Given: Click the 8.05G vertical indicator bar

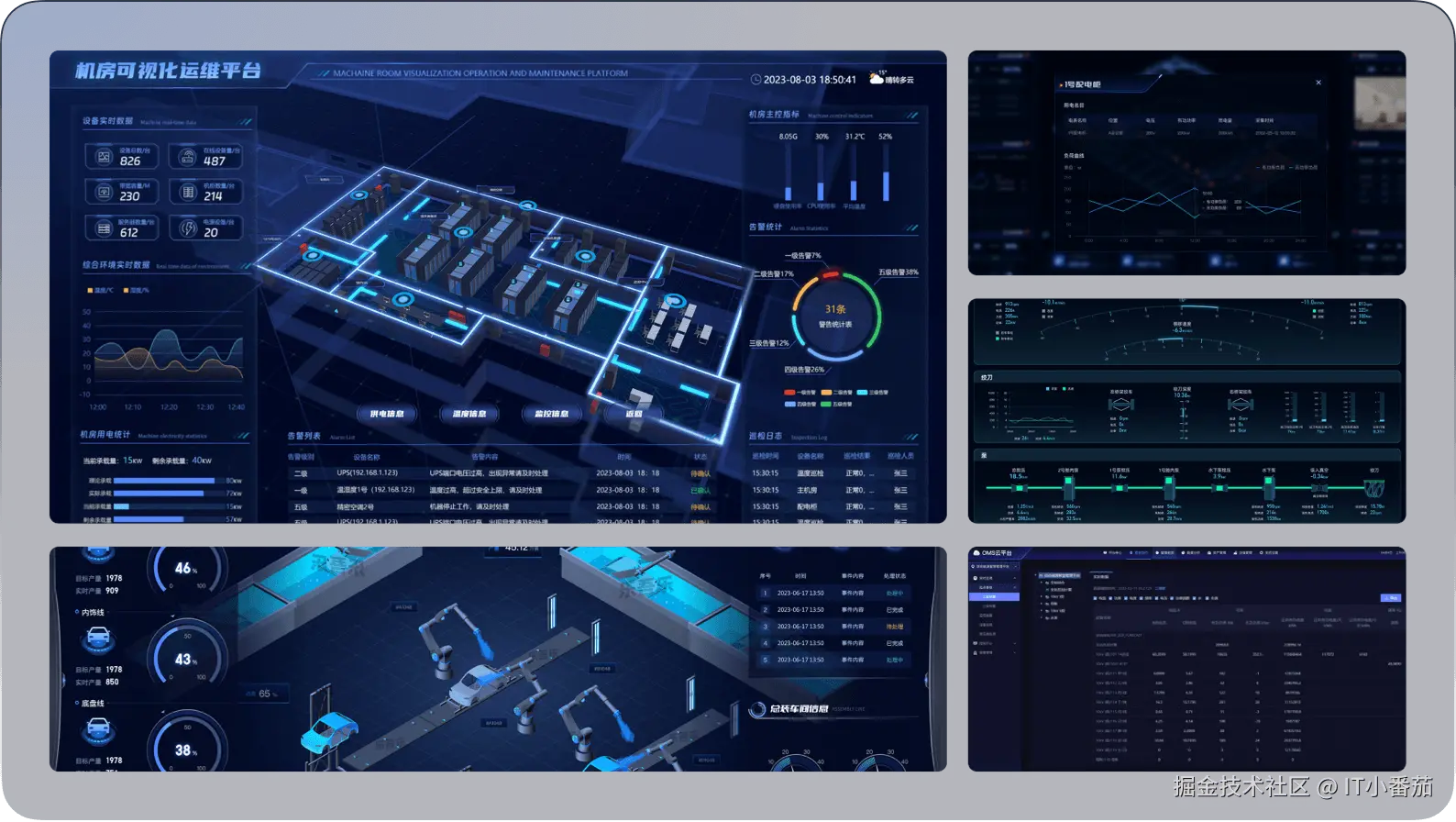Looking at the screenshot, I should [x=788, y=172].
